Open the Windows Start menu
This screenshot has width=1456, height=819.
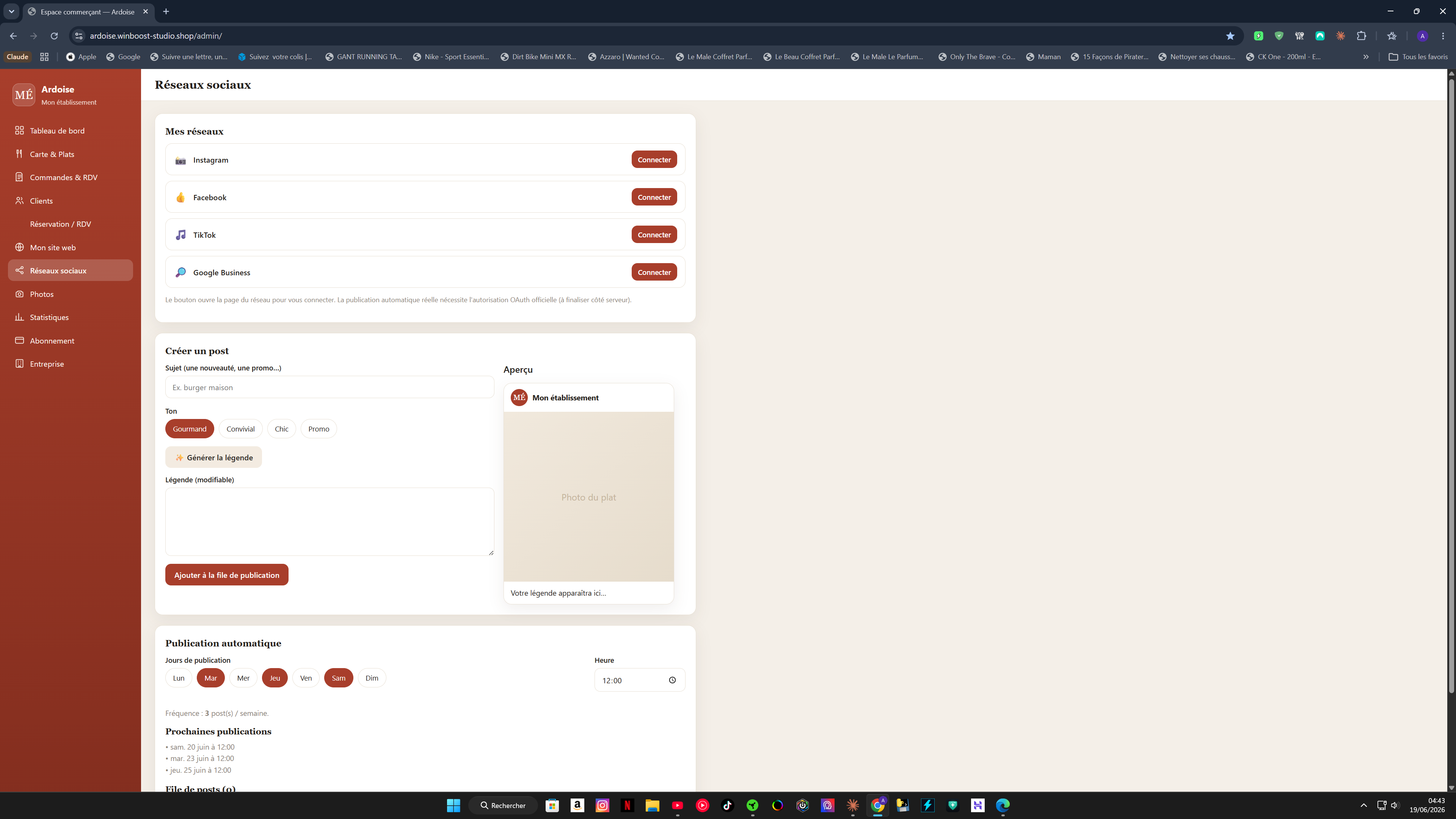[453, 805]
